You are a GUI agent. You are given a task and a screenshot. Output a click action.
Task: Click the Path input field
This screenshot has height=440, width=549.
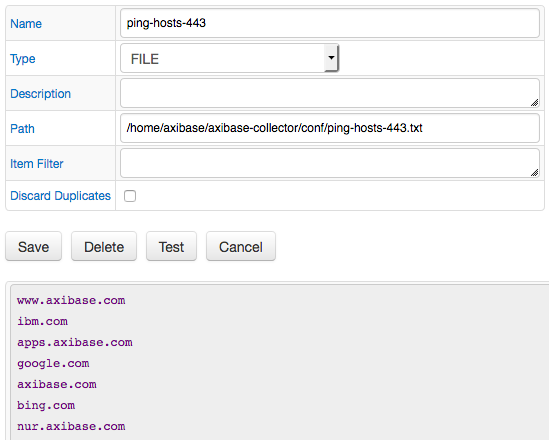pos(329,128)
